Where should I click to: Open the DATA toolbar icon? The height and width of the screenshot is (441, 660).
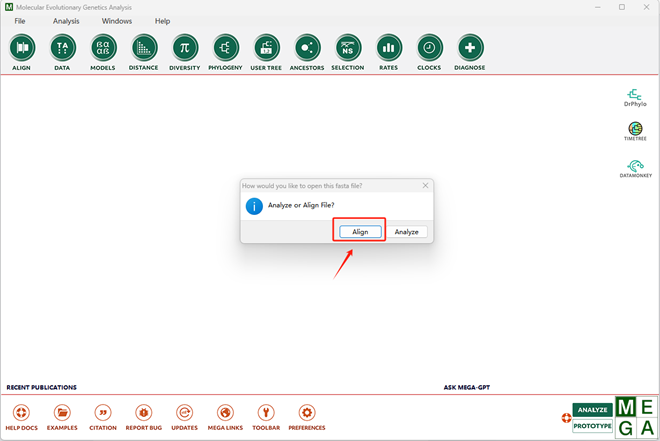coord(62,48)
